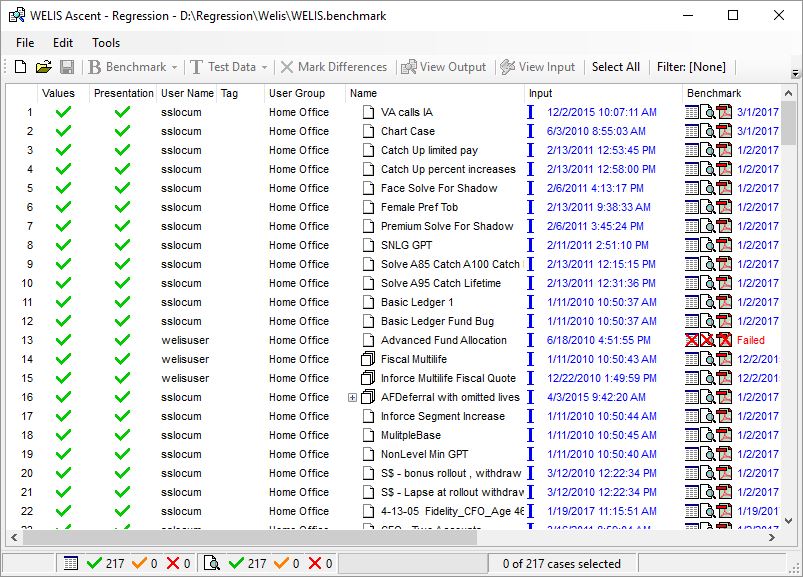803x577 pixels.
Task: Open the Edit menu
Action: (63, 43)
